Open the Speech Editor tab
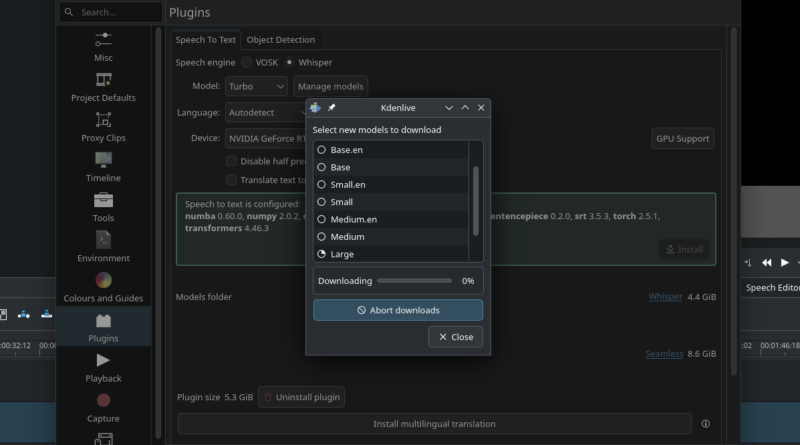This screenshot has width=800, height=445. (771, 288)
